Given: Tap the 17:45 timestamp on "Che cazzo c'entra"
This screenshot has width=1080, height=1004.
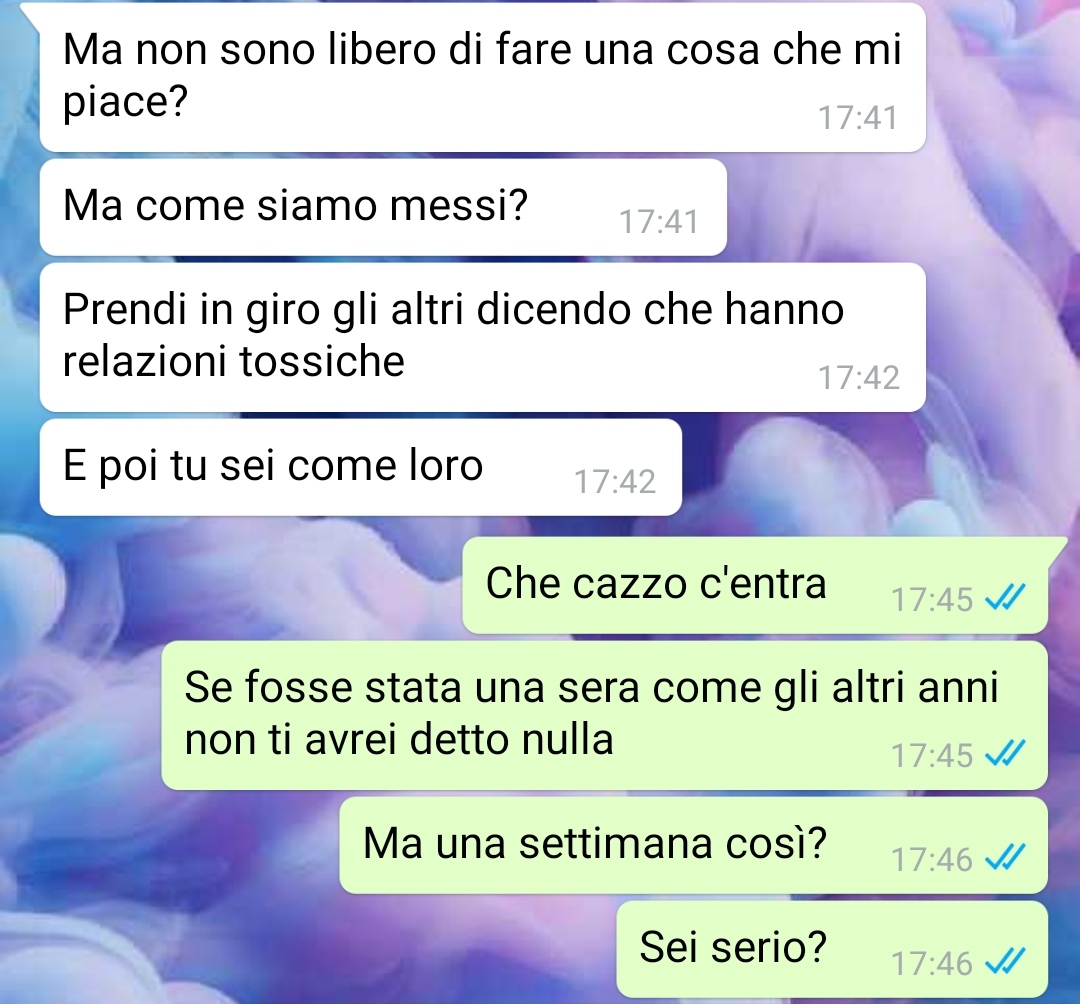Looking at the screenshot, I should pyautogui.click(x=932, y=599).
